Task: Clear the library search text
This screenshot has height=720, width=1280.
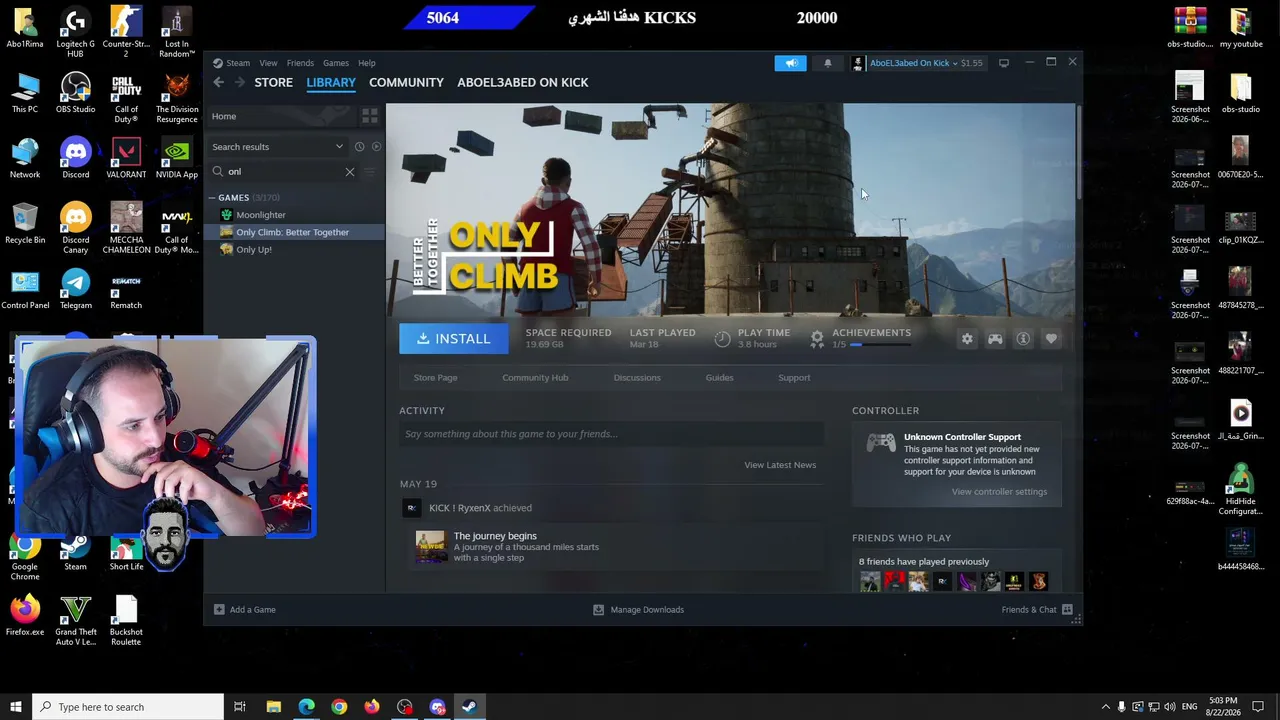Action: 350,172
